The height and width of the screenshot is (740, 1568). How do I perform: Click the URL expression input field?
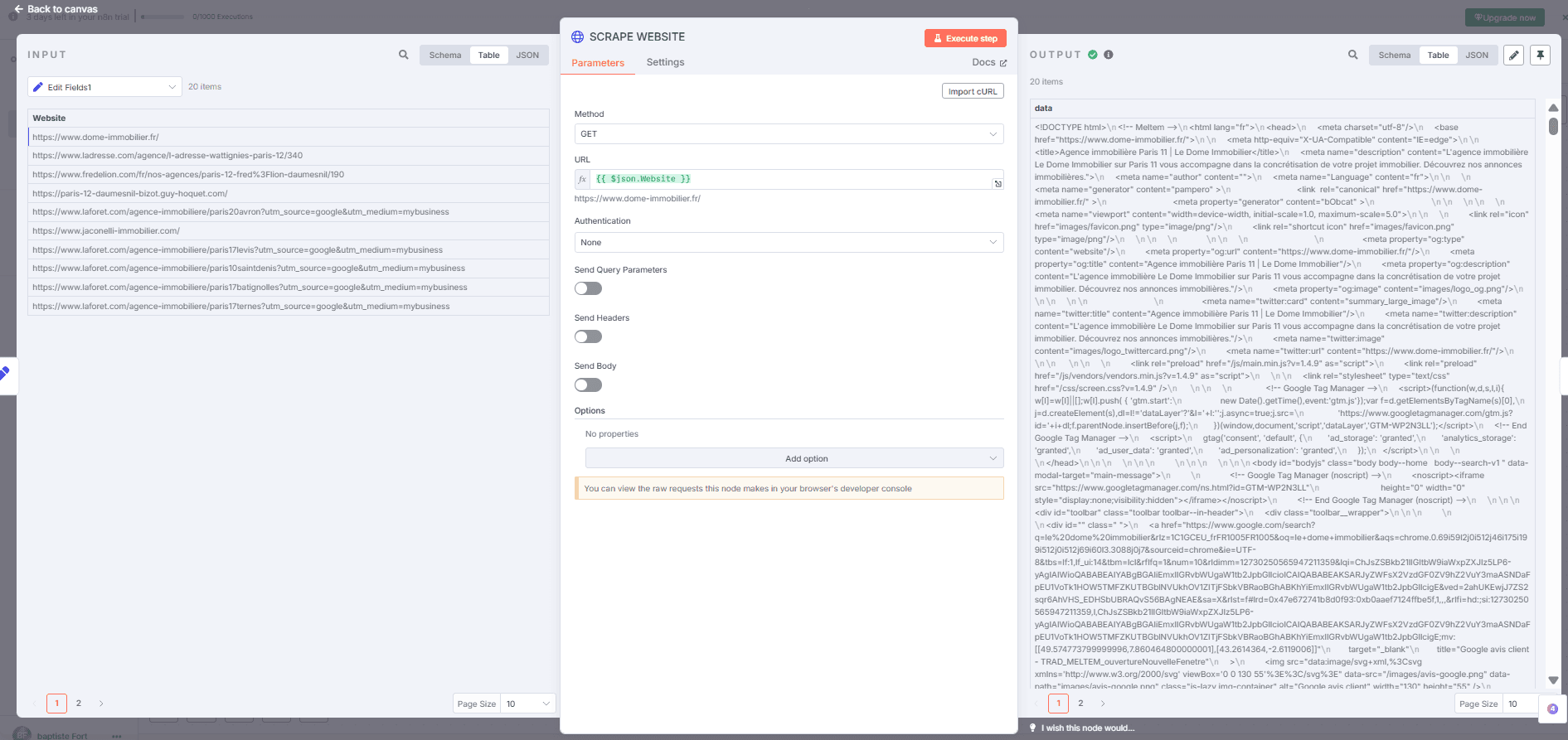790,179
